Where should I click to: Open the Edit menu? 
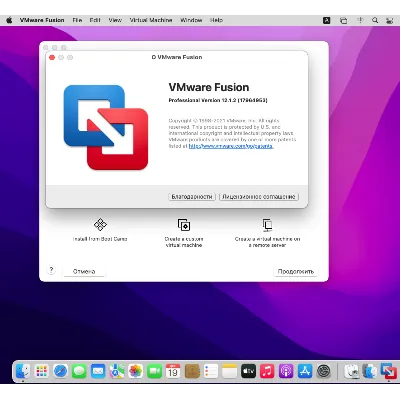coord(95,20)
